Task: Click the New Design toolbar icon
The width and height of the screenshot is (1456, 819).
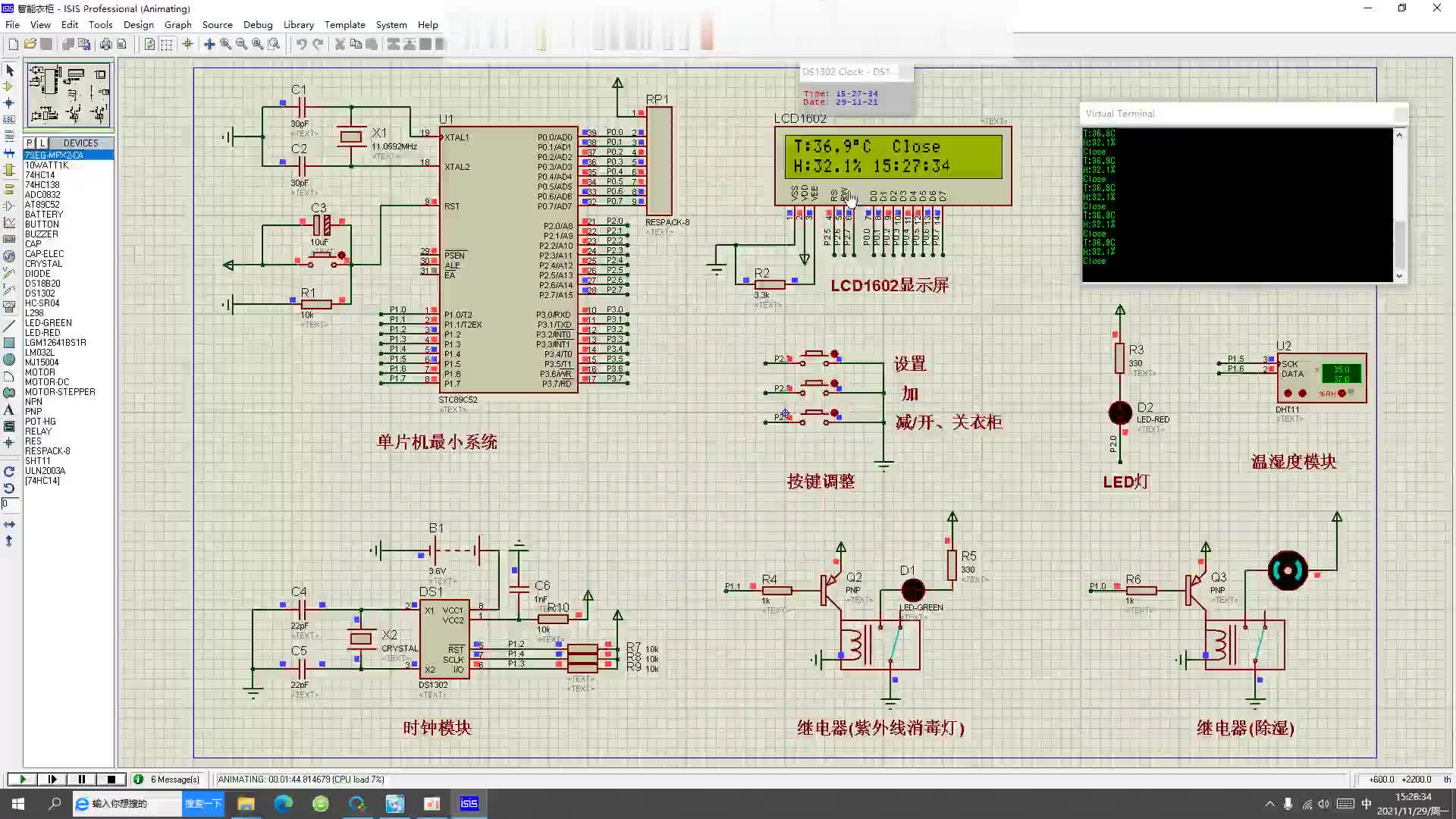Action: pyautogui.click(x=13, y=44)
